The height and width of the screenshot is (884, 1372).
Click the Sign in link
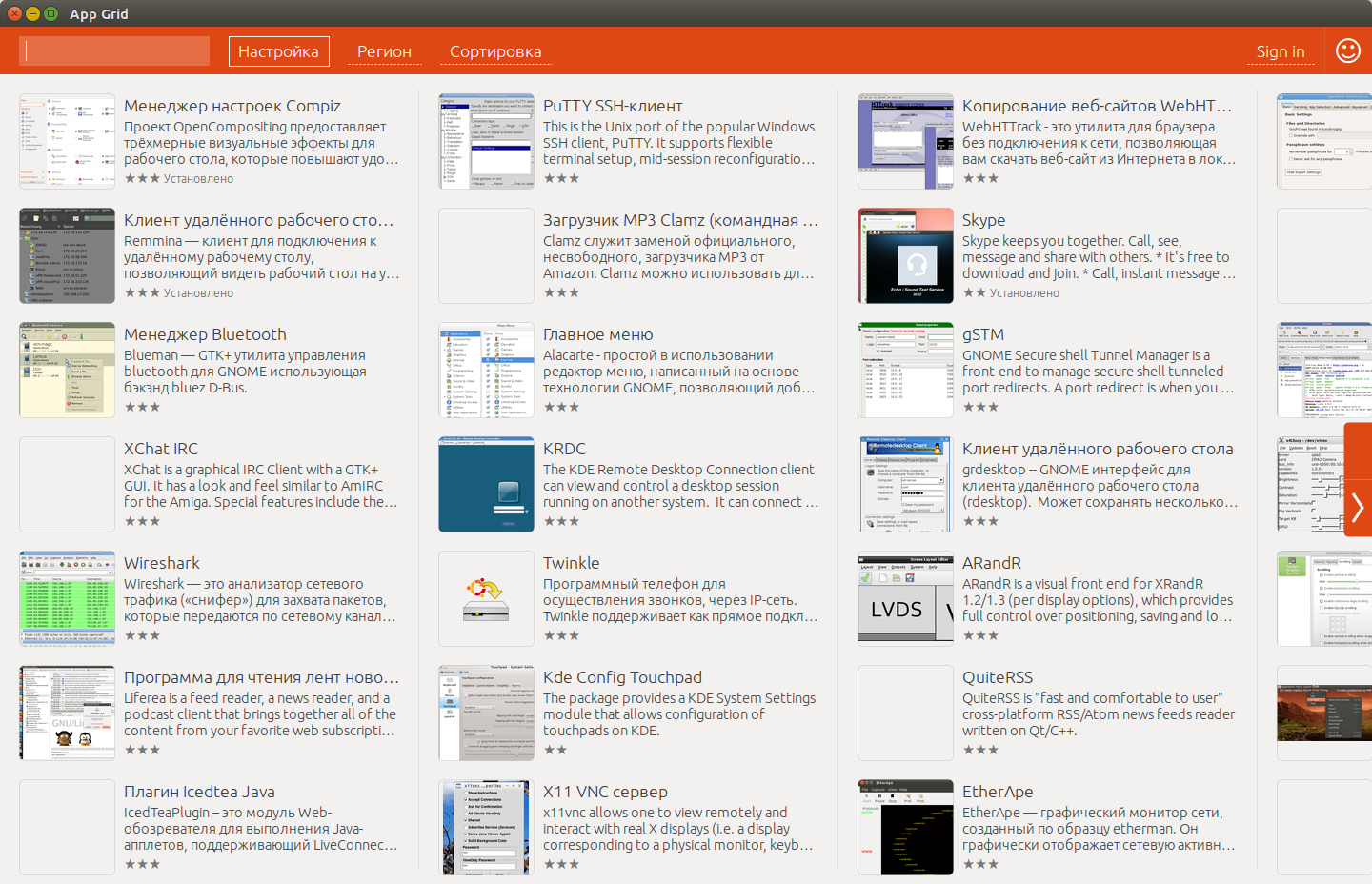[x=1281, y=51]
